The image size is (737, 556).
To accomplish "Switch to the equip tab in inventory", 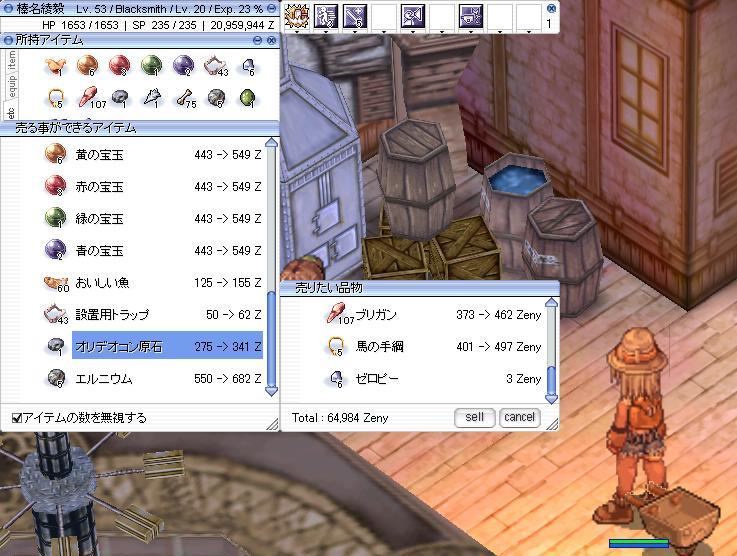I will pyautogui.click(x=12, y=86).
